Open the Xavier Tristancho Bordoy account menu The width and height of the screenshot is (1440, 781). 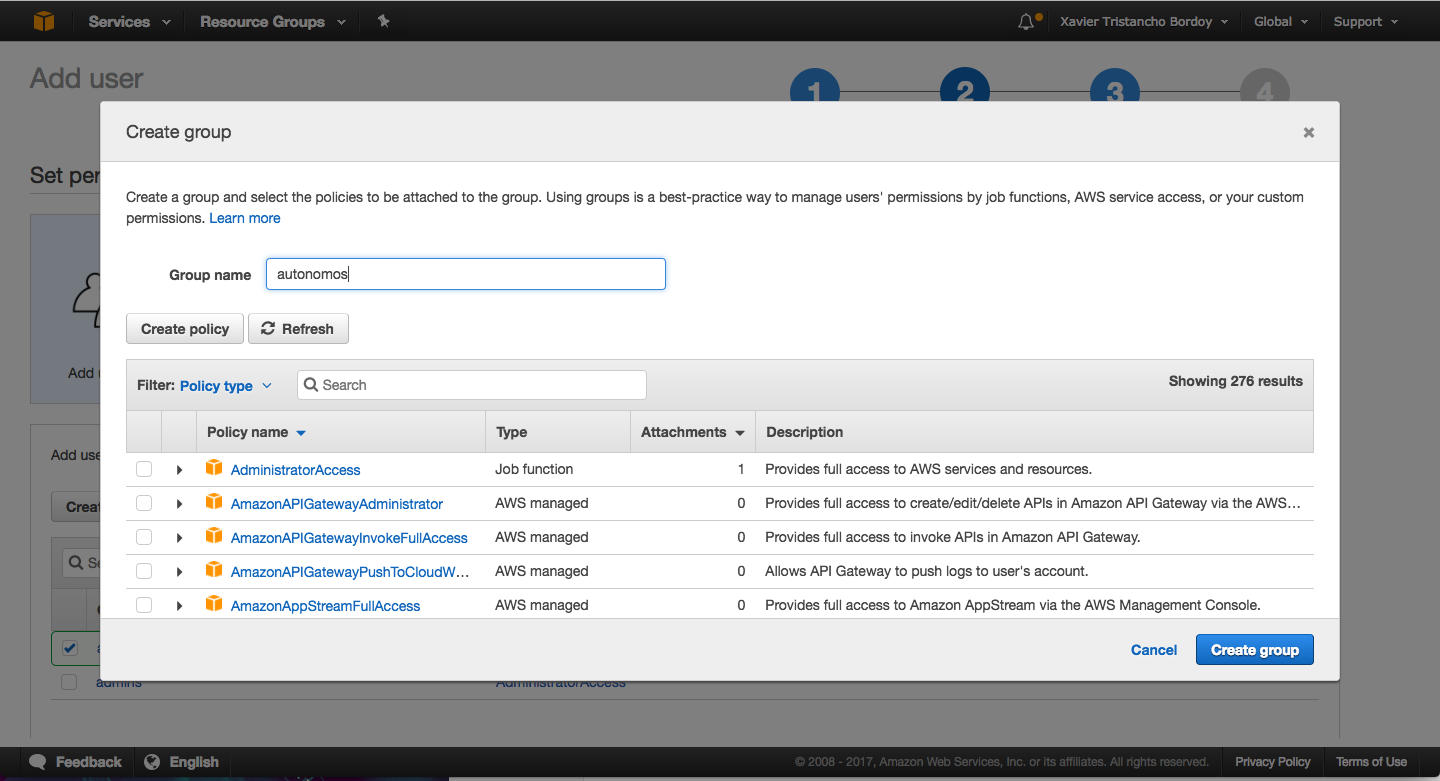click(x=1144, y=21)
